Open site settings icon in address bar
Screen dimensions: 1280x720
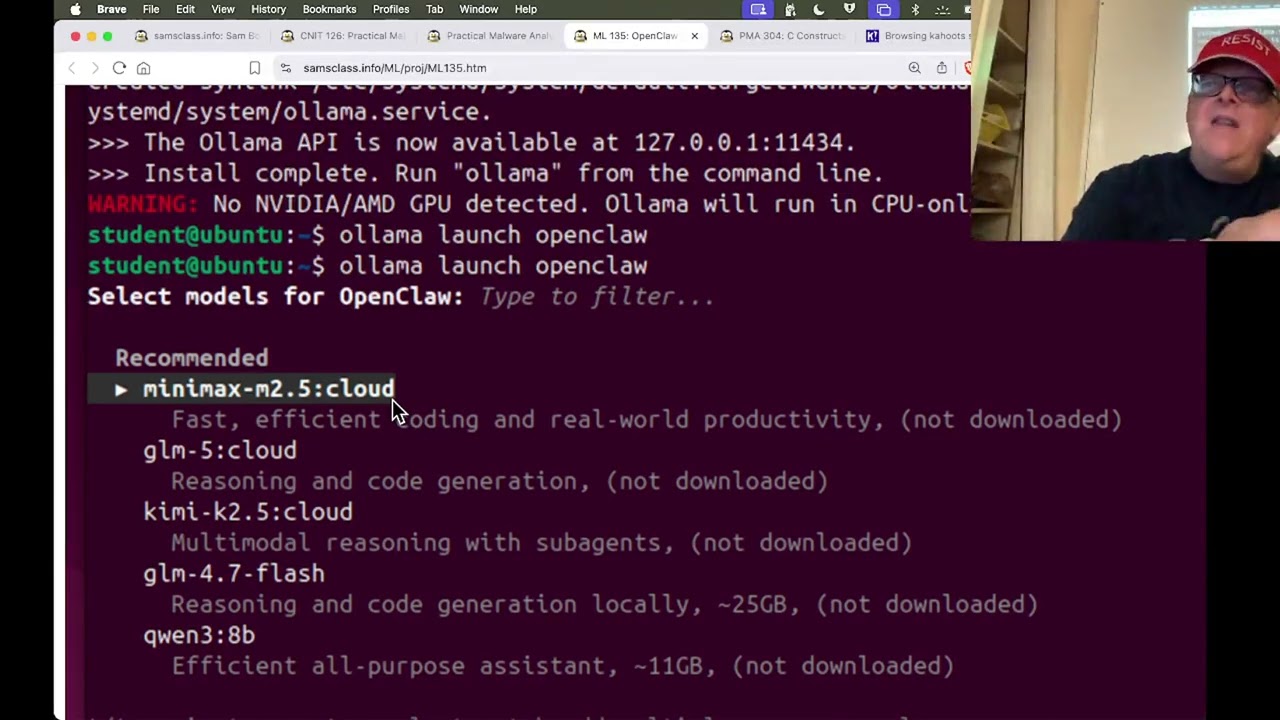point(285,68)
